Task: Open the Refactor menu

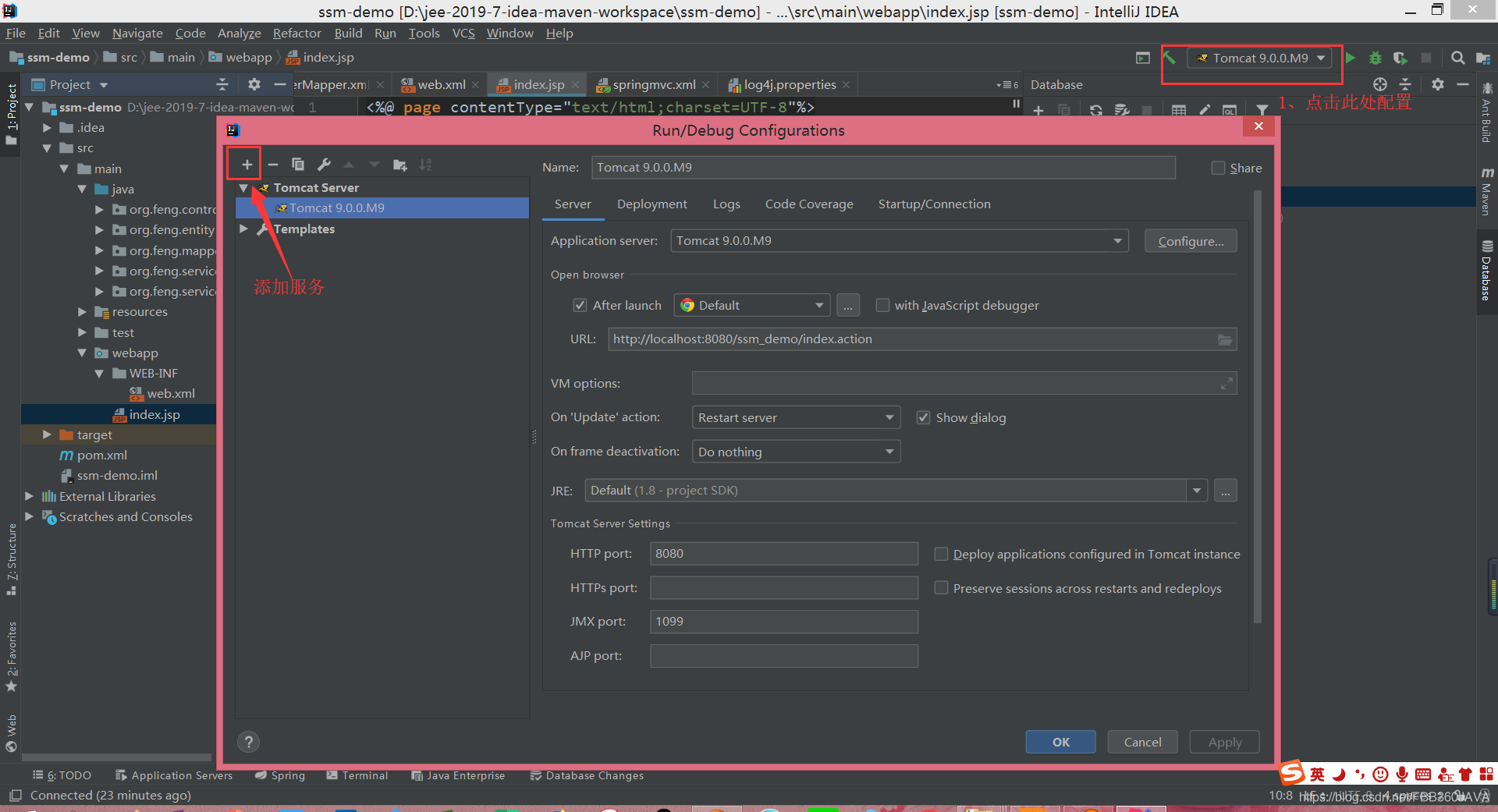Action: (296, 33)
